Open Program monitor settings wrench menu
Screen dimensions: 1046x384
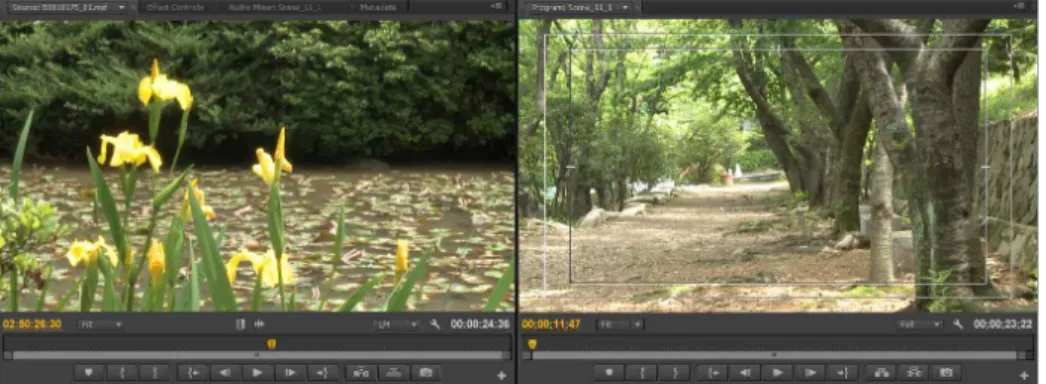(x=958, y=325)
